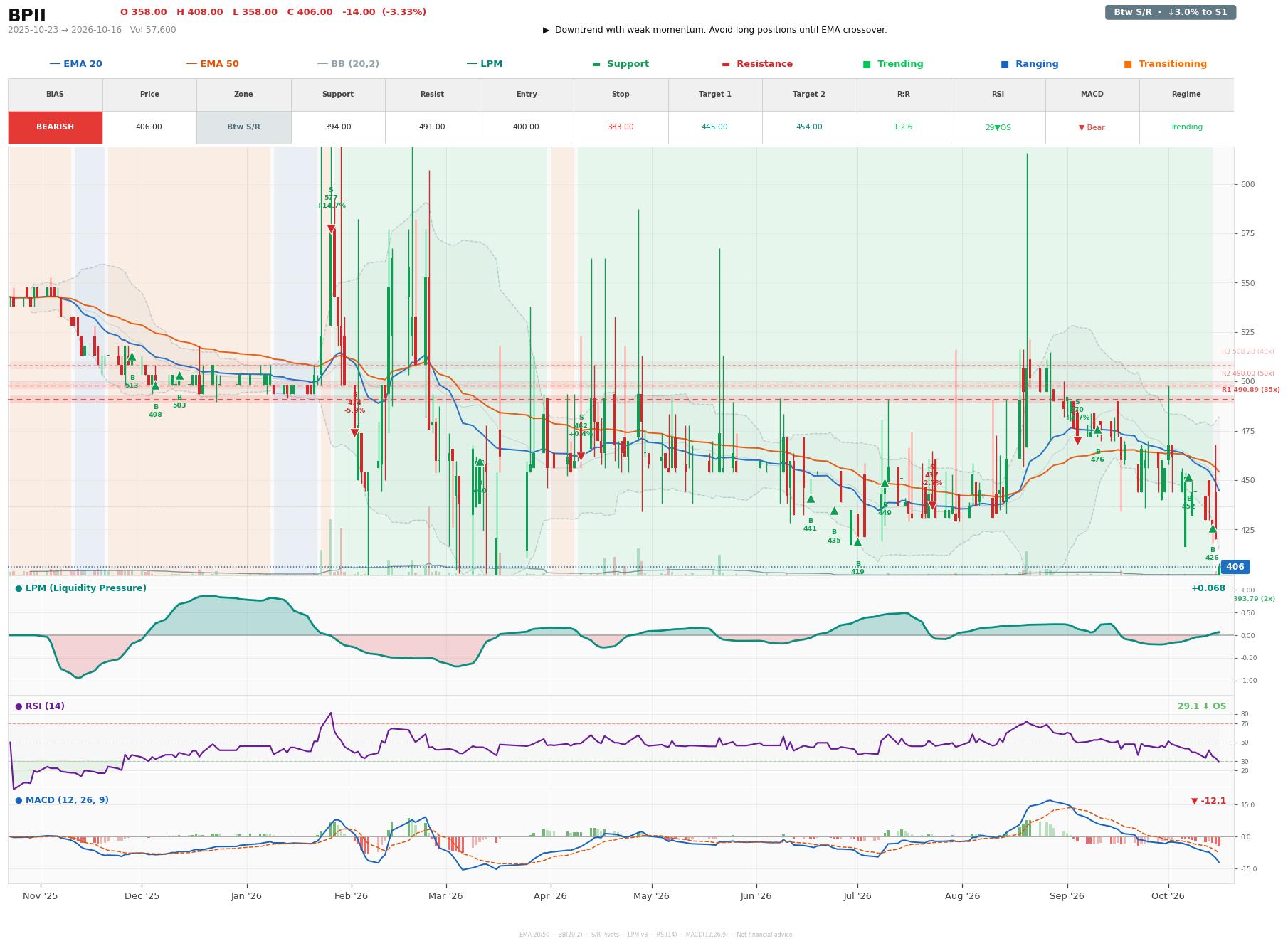
Task: Click the buy triangle above B 498
Action: pyautogui.click(x=155, y=386)
